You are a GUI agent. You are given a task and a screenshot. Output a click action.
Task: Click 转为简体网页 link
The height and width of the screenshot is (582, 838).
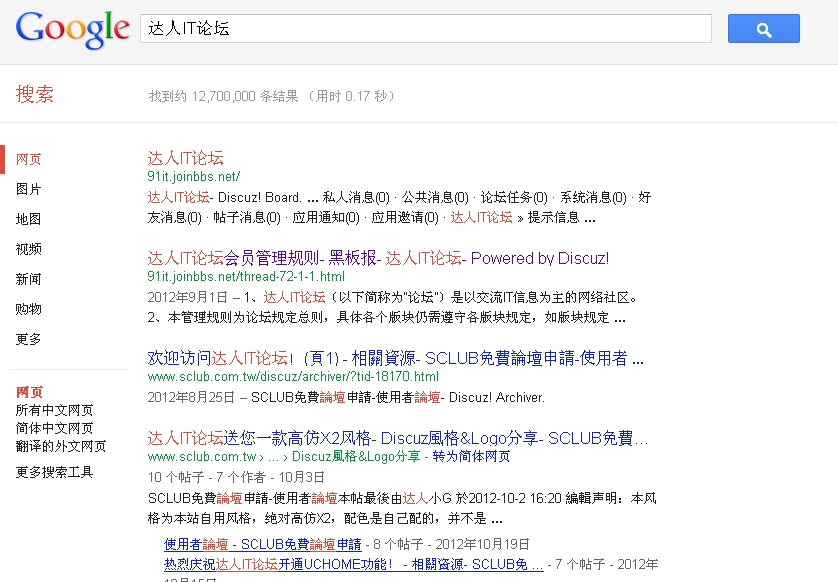(x=471, y=456)
